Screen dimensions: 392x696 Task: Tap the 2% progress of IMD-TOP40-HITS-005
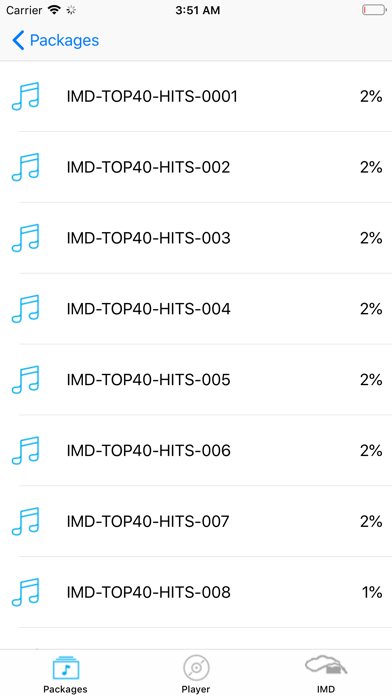click(371, 380)
